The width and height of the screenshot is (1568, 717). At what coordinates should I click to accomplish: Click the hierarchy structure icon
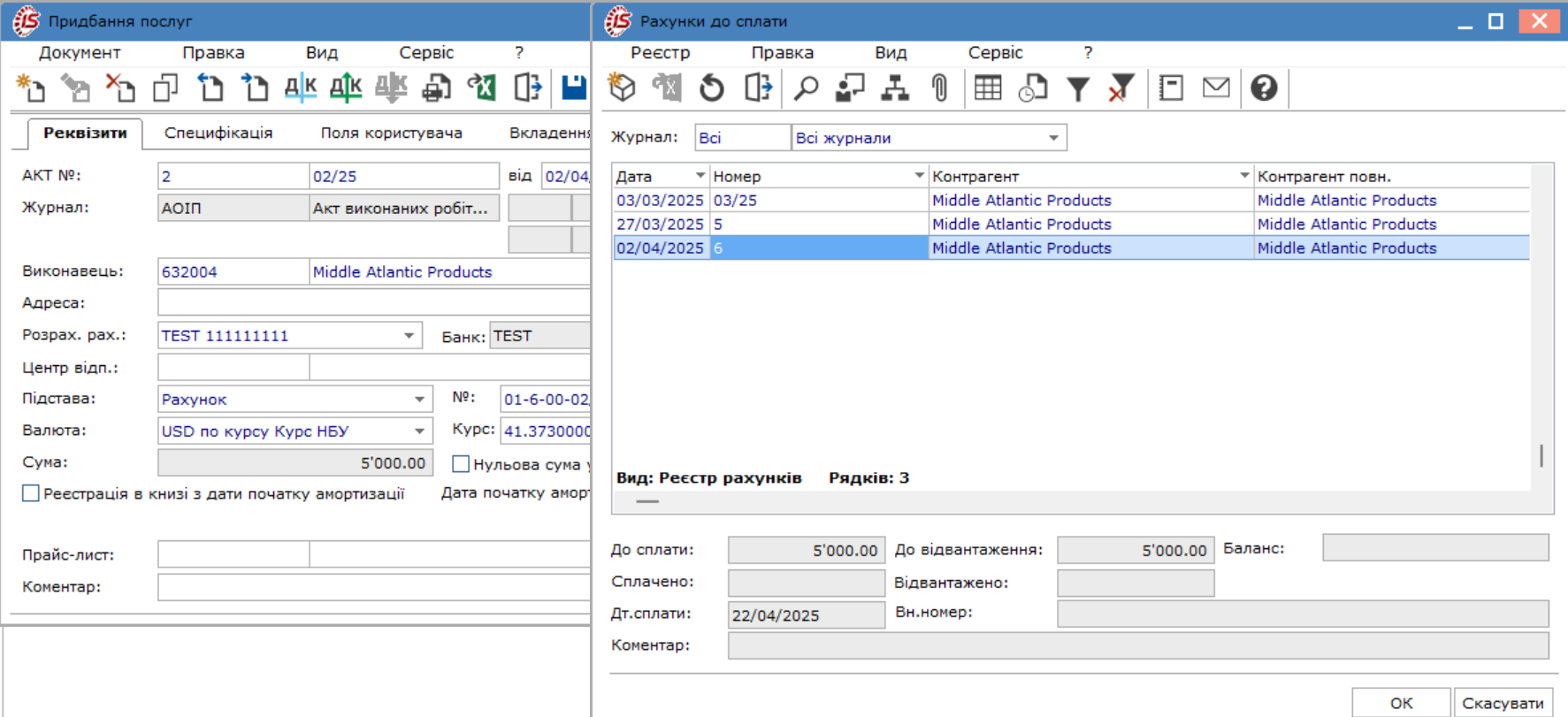895,88
